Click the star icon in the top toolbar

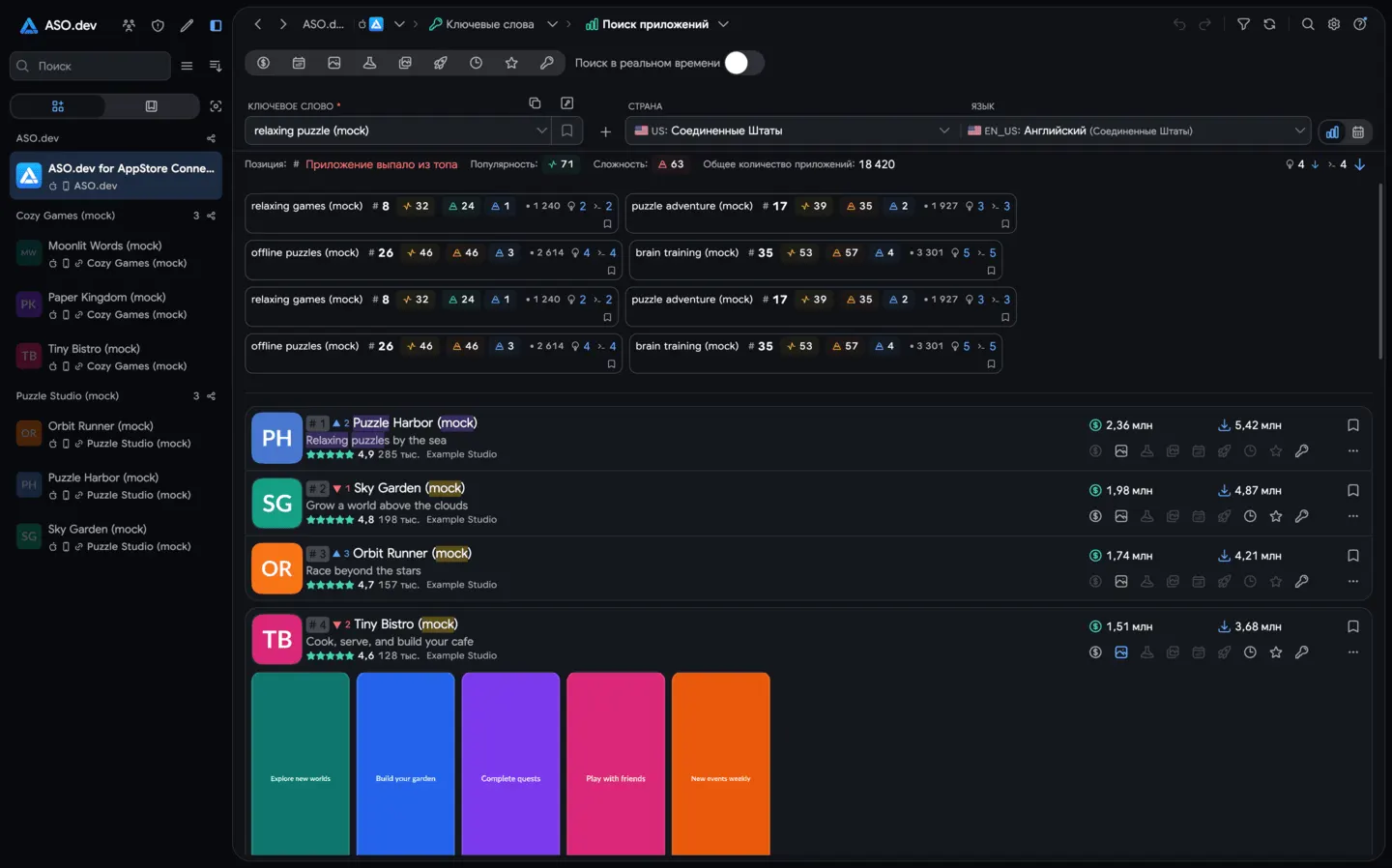(511, 63)
